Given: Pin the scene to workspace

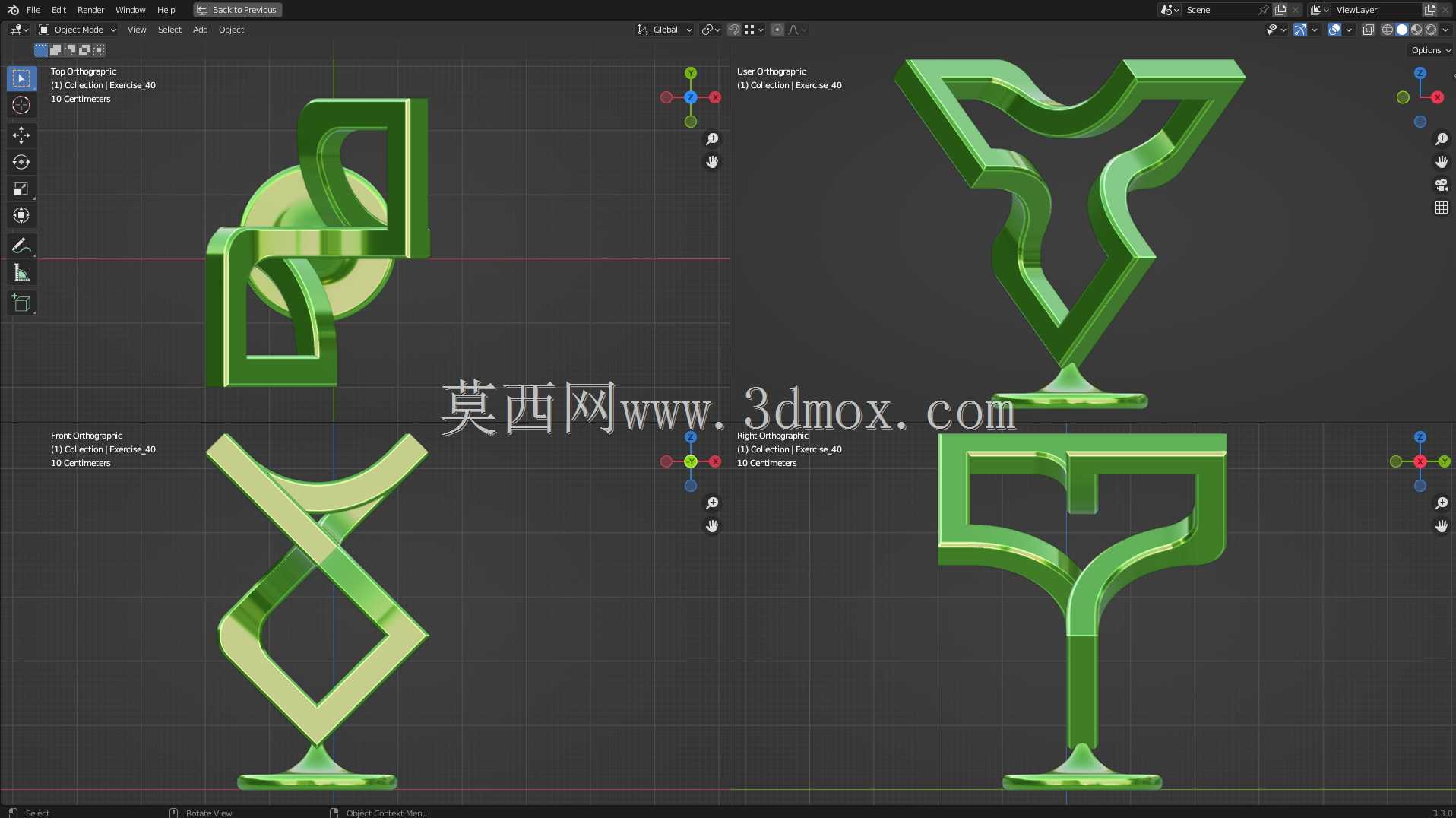Looking at the screenshot, I should pyautogui.click(x=1263, y=10).
